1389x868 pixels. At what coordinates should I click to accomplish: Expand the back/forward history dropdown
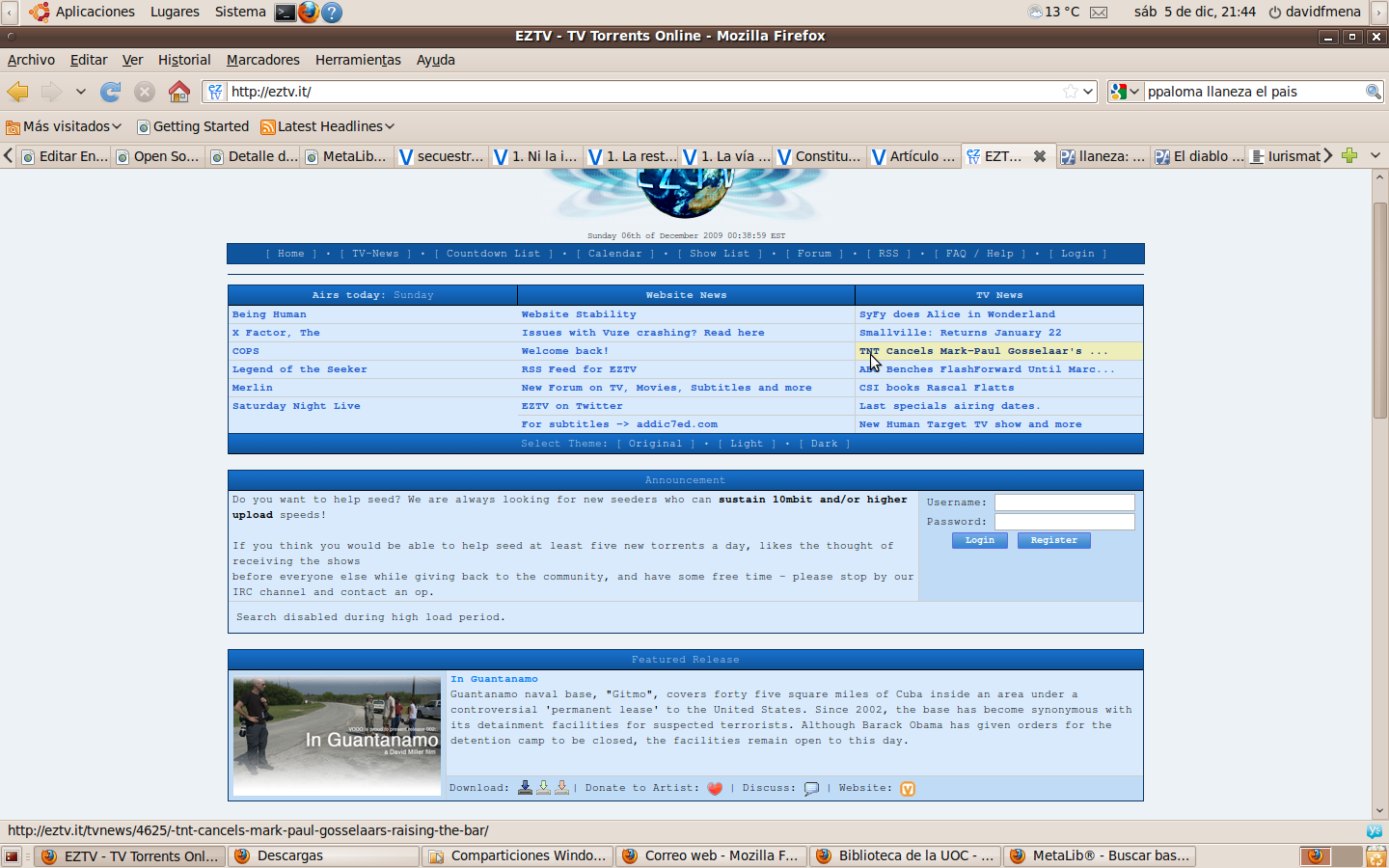(81, 92)
